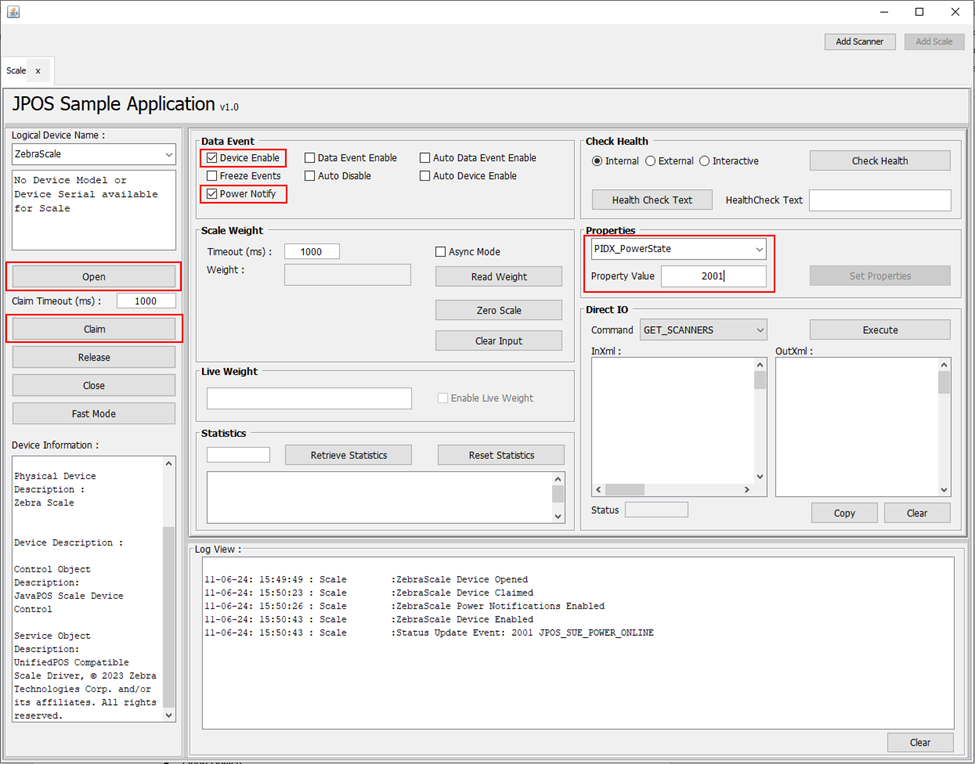This screenshot has width=975, height=764.
Task: Toggle the Freeze Events checkbox
Action: tap(212, 176)
